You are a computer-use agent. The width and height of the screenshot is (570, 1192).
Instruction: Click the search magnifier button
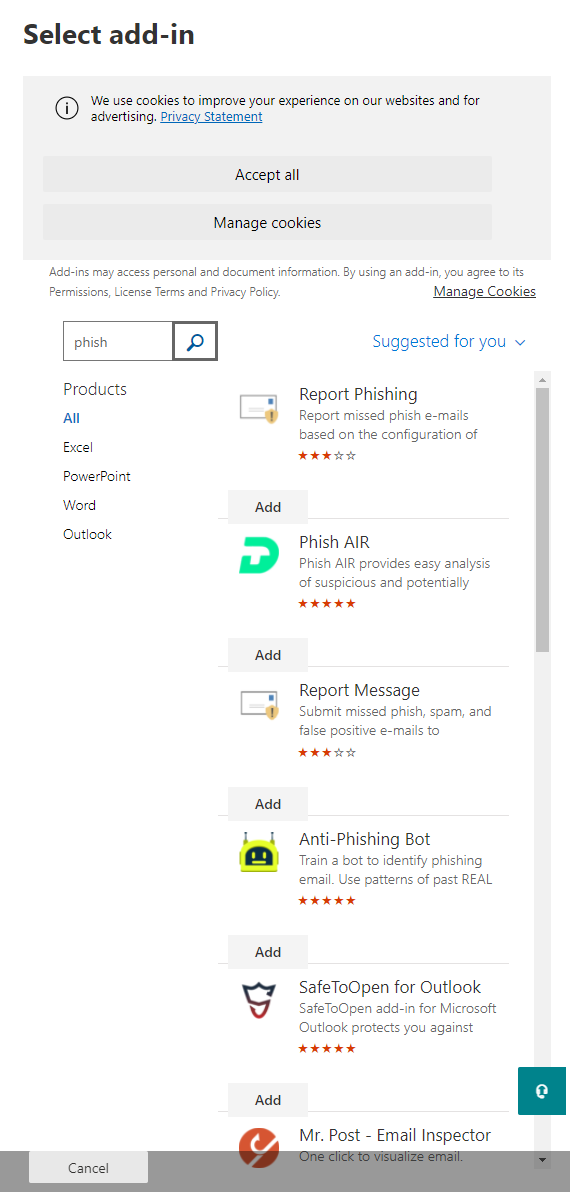pyautogui.click(x=195, y=341)
